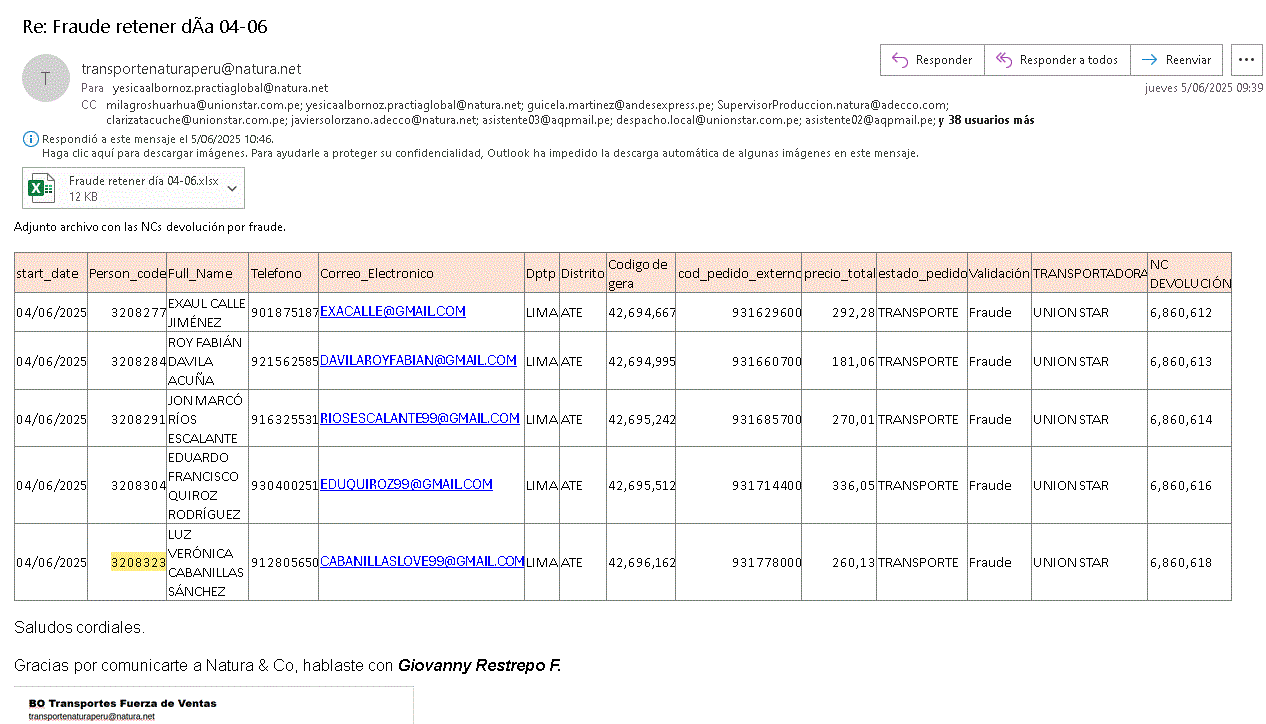
Task: Click the Responder reply button
Action: (x=932, y=60)
